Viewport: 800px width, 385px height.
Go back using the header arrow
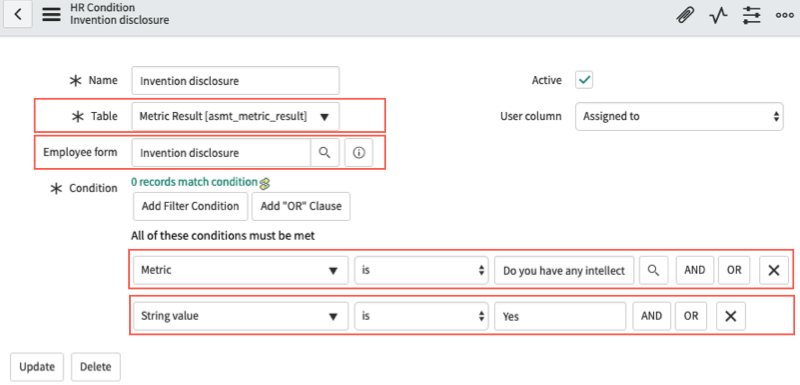pyautogui.click(x=18, y=14)
